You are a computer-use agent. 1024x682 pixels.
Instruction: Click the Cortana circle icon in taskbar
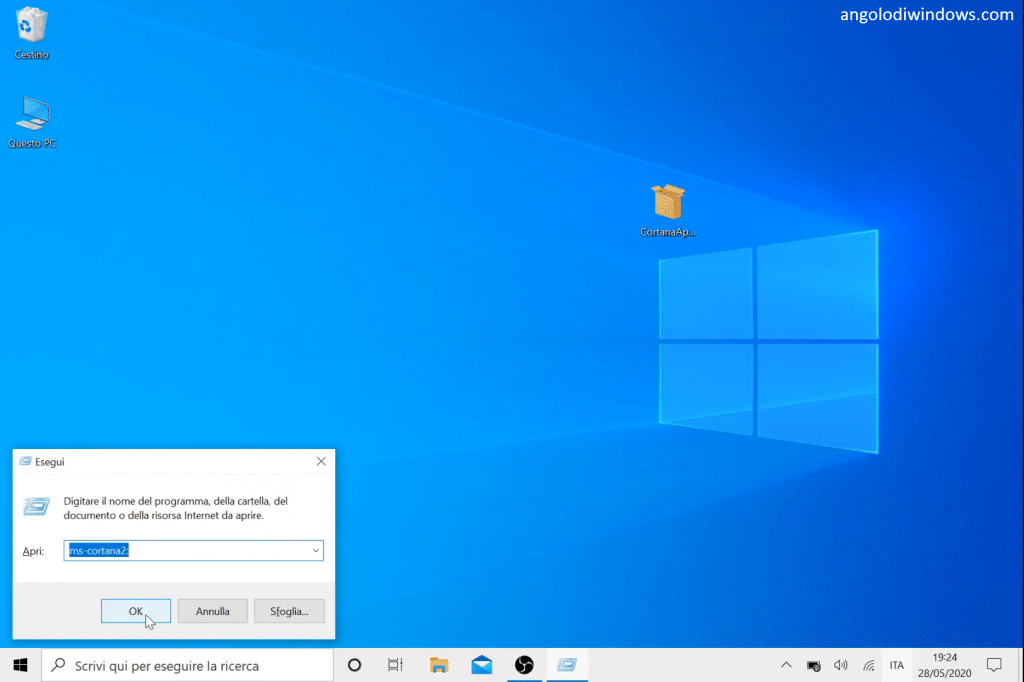click(x=354, y=665)
